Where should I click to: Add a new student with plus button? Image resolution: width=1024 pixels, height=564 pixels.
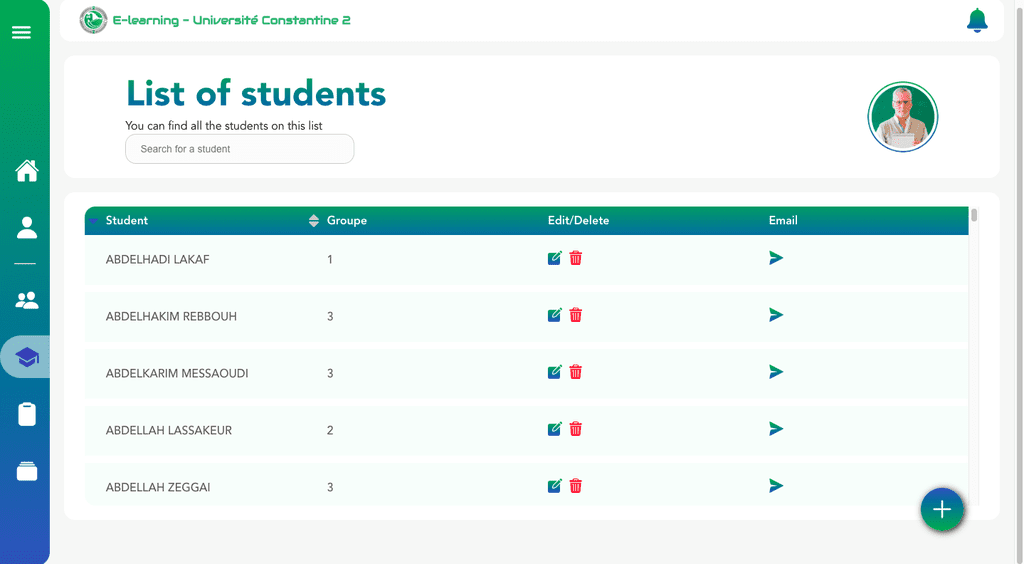click(x=942, y=509)
